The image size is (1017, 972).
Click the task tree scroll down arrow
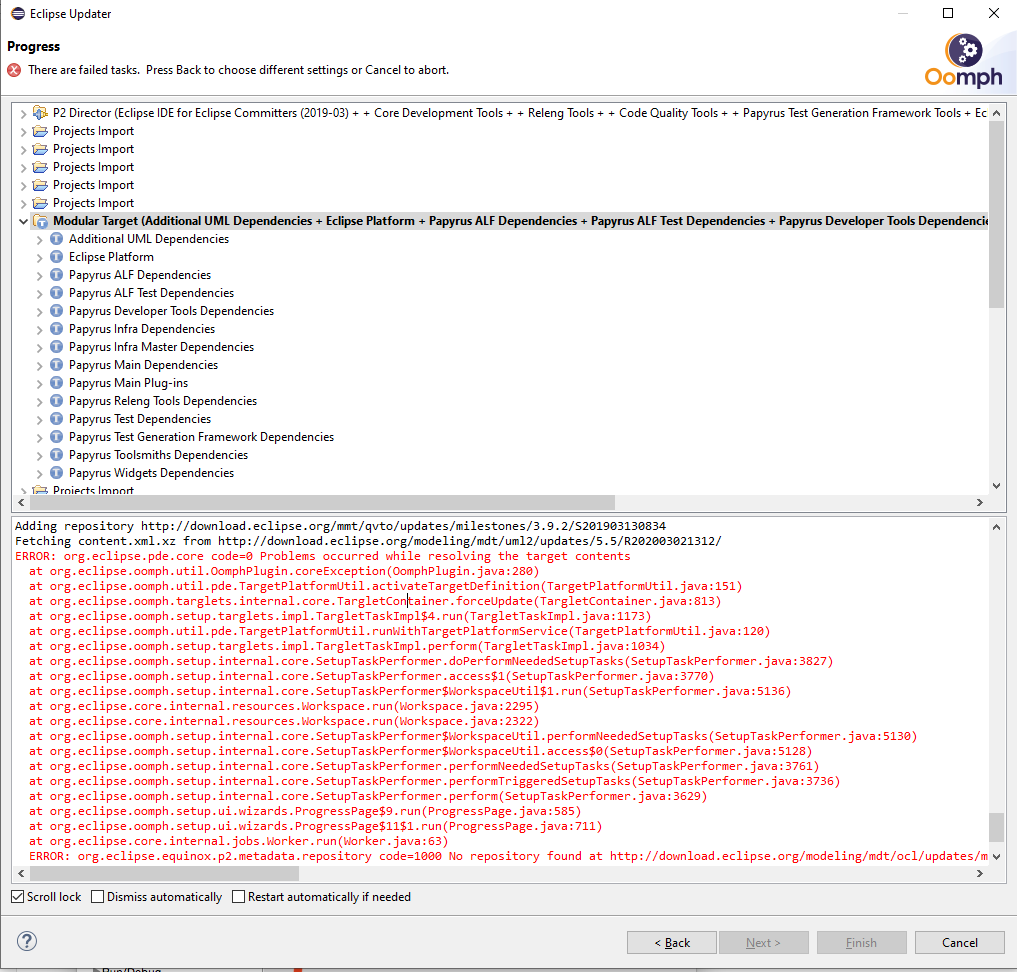(996, 486)
